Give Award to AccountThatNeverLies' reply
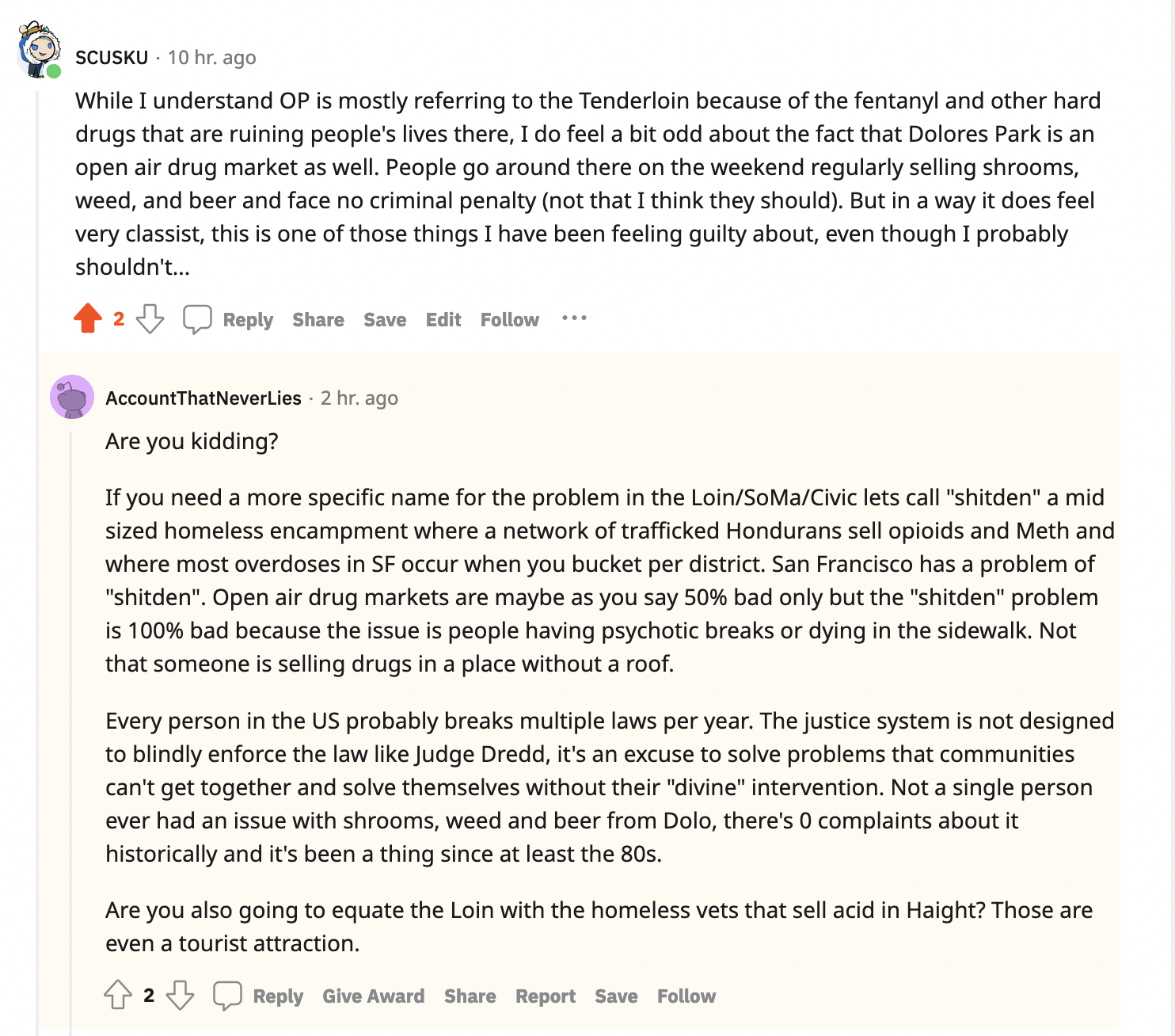This screenshot has width=1175, height=1036. tap(374, 996)
